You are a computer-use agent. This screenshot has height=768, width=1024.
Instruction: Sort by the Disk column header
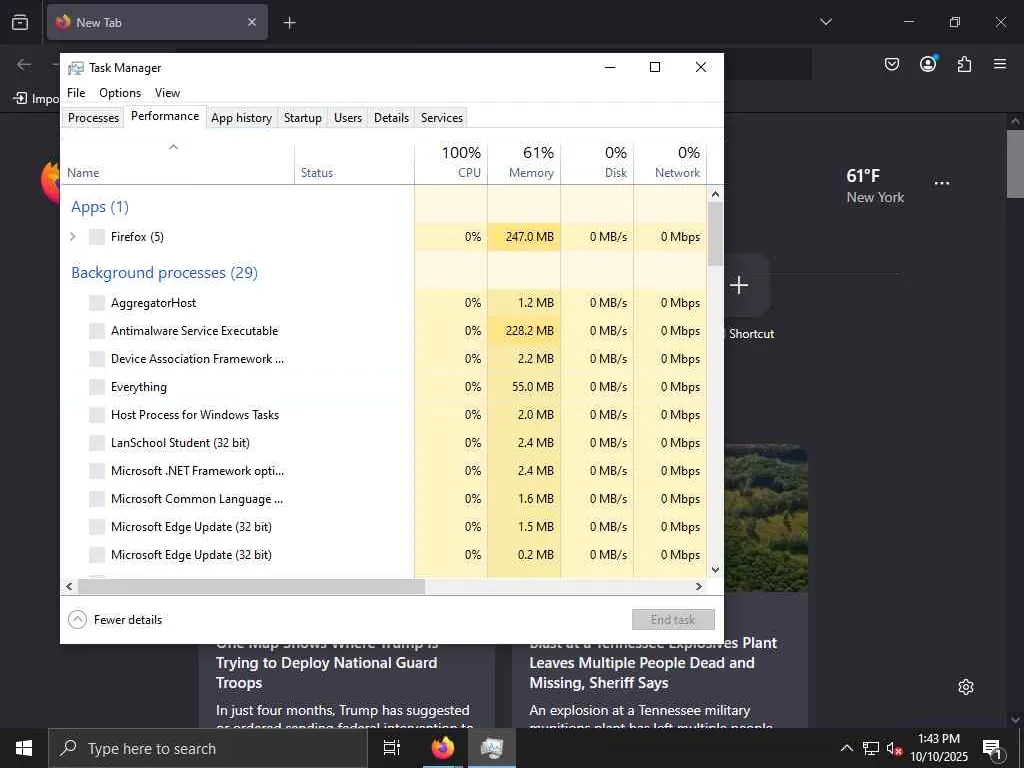[x=597, y=162]
